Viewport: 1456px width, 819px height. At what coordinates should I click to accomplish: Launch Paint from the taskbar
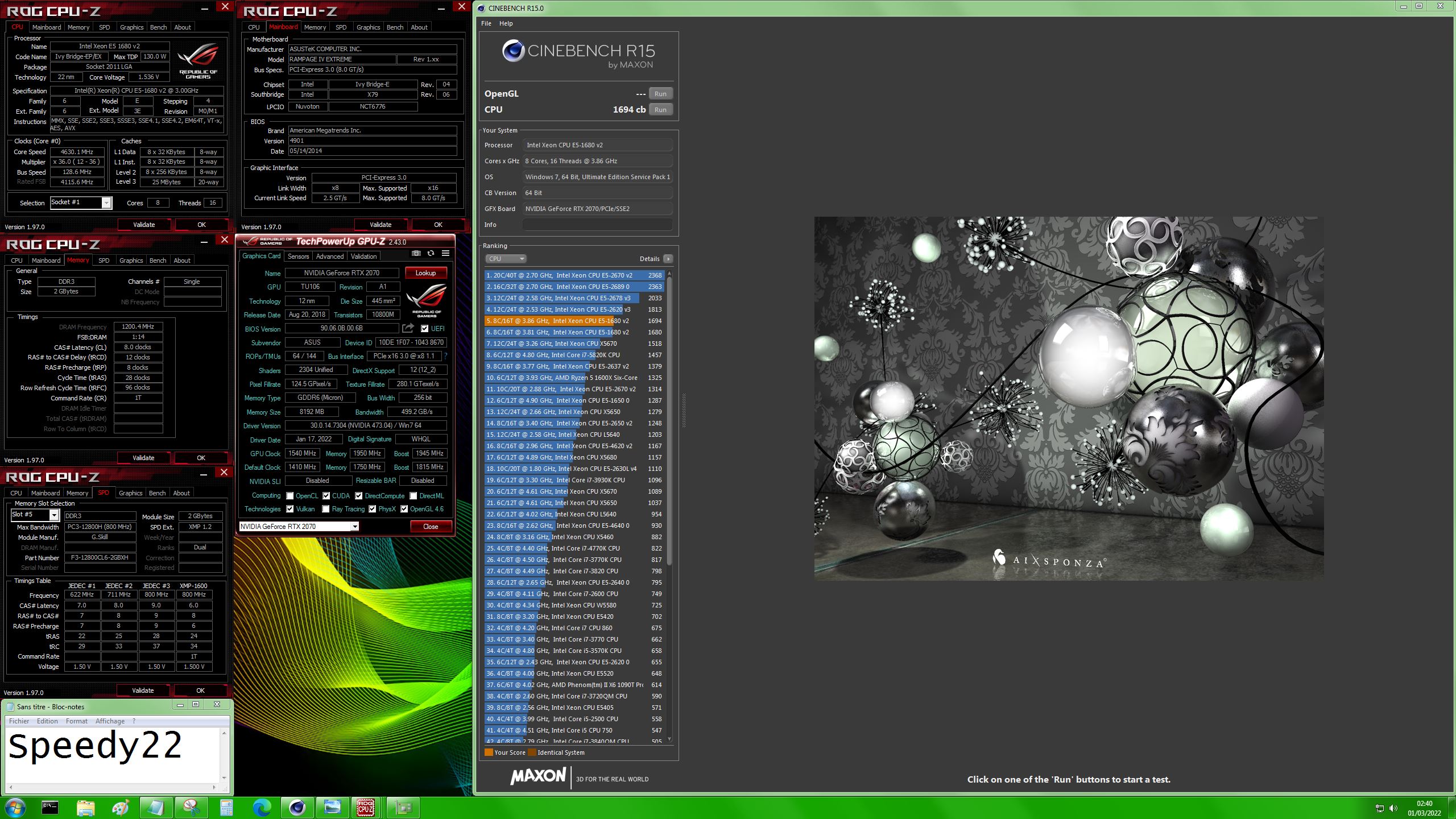[x=121, y=807]
